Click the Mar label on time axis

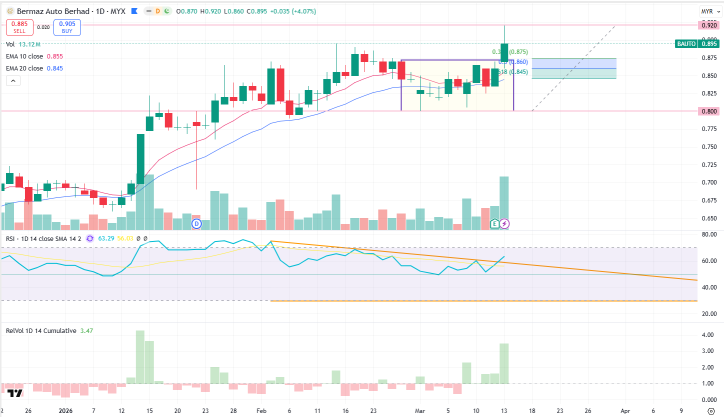(x=420, y=411)
